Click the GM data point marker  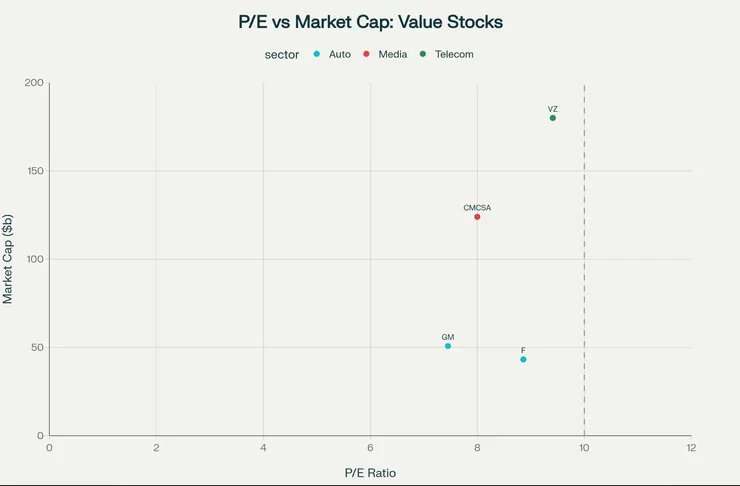[x=447, y=346]
